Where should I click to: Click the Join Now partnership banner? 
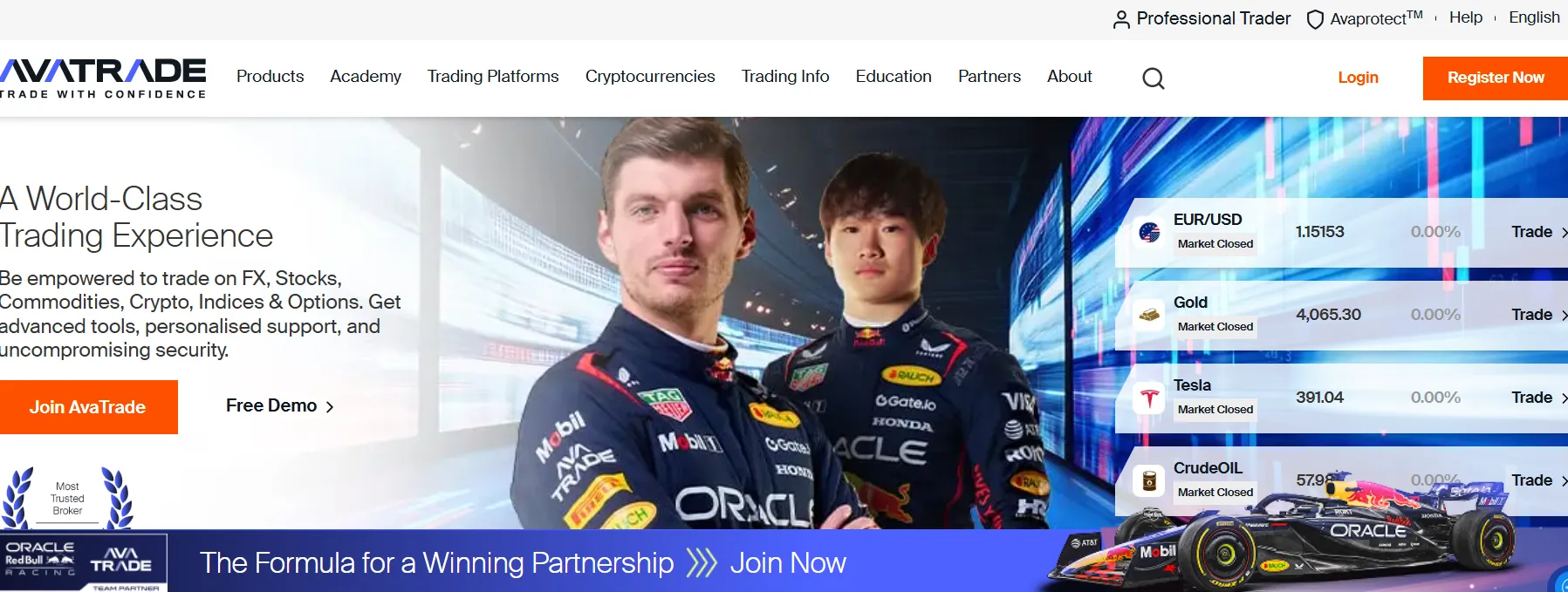click(x=788, y=563)
